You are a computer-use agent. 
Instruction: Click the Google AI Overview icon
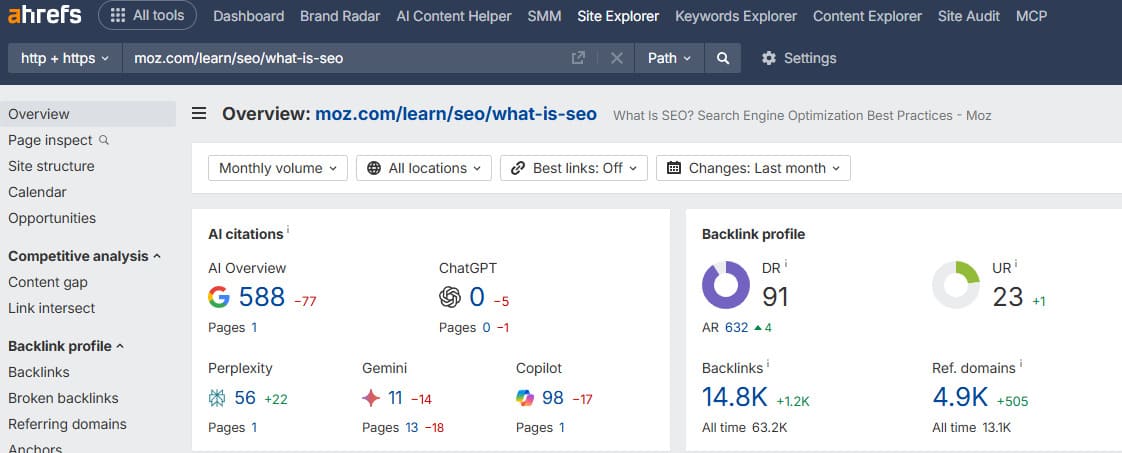pyautogui.click(x=219, y=297)
